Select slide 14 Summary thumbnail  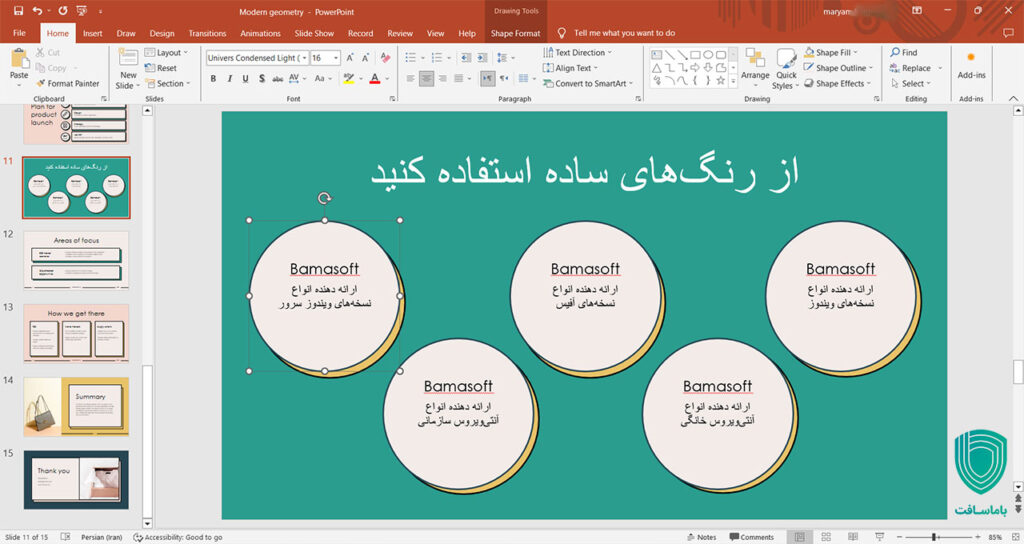pyautogui.click(x=76, y=406)
